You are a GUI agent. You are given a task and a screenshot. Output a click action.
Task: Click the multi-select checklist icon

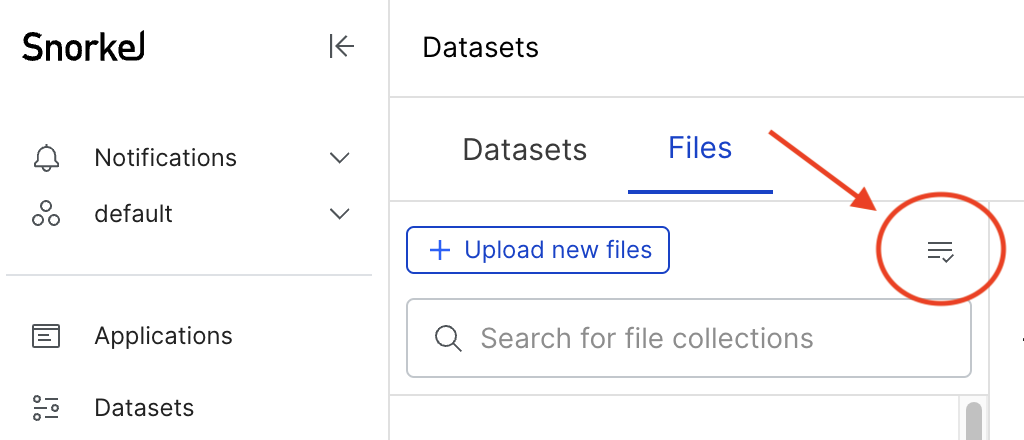tap(940, 251)
